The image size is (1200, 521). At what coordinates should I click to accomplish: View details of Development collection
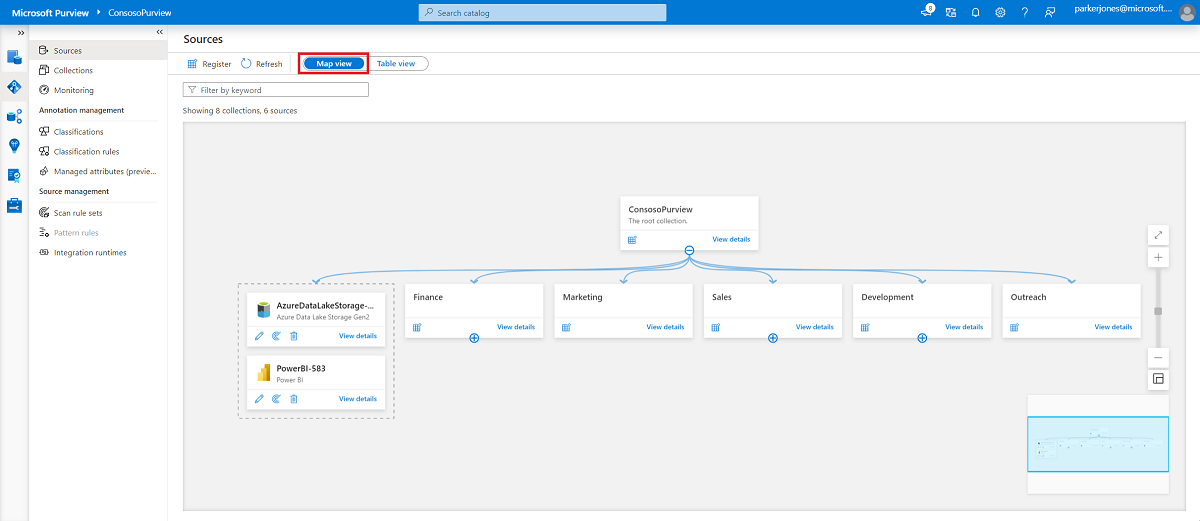tap(964, 327)
